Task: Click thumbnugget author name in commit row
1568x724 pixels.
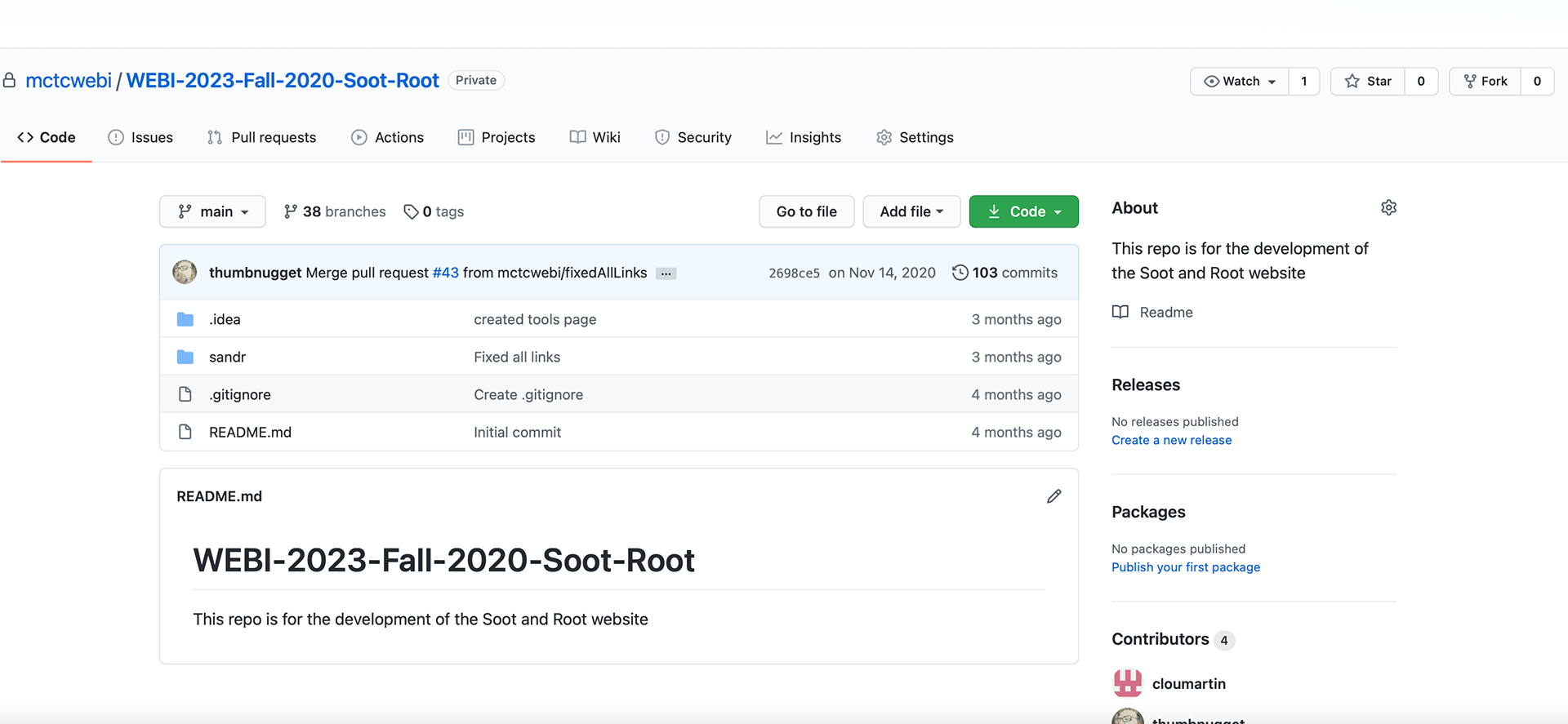Action: pyautogui.click(x=255, y=273)
